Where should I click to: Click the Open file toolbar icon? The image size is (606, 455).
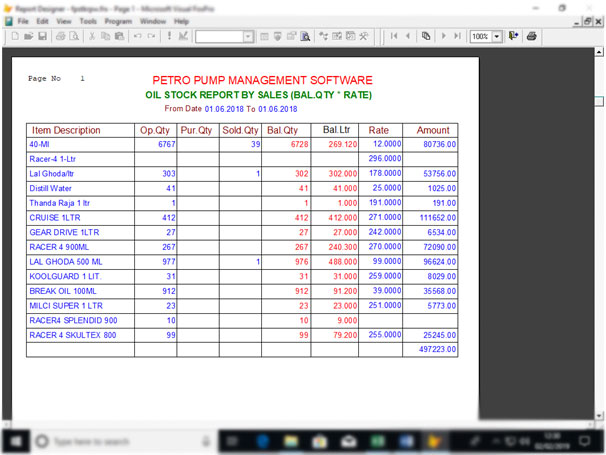(29, 36)
